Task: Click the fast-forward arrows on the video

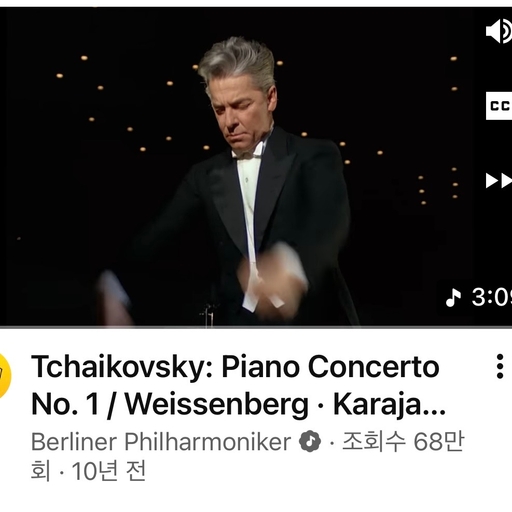Action: pyautogui.click(x=499, y=181)
